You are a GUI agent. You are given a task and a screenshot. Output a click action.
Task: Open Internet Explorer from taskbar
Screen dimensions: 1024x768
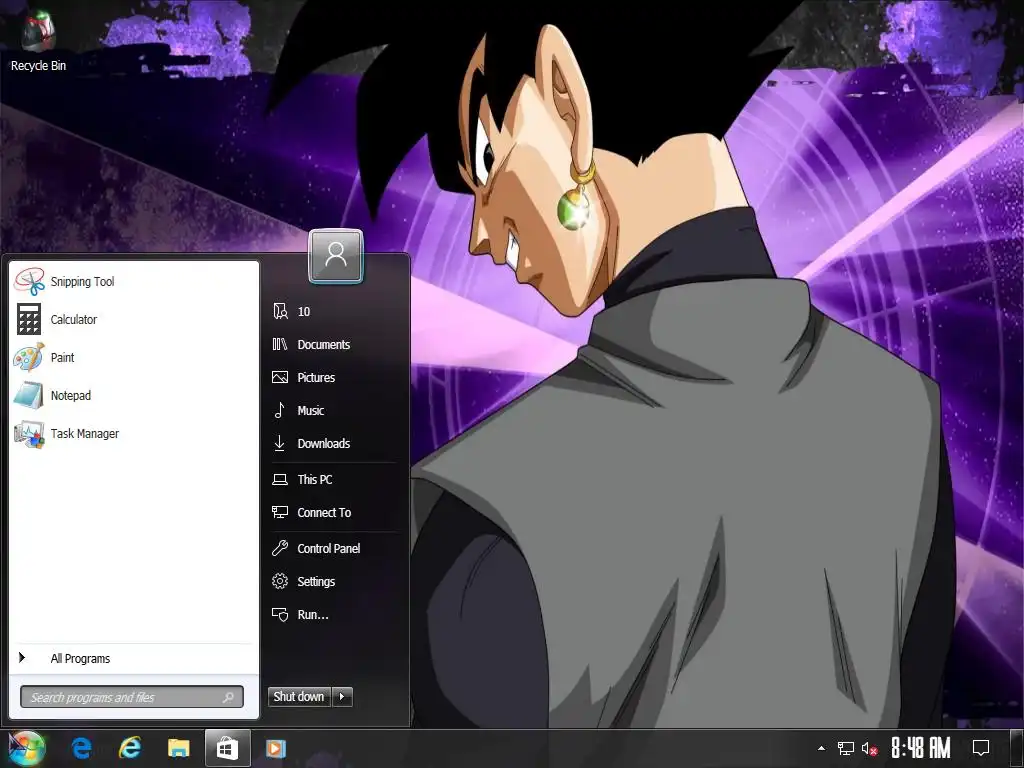pos(130,748)
